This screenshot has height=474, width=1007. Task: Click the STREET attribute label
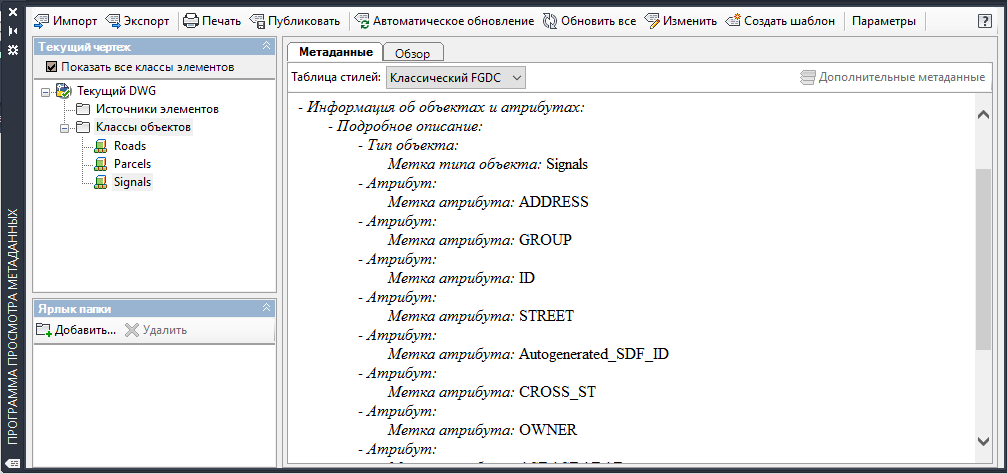coord(546,316)
